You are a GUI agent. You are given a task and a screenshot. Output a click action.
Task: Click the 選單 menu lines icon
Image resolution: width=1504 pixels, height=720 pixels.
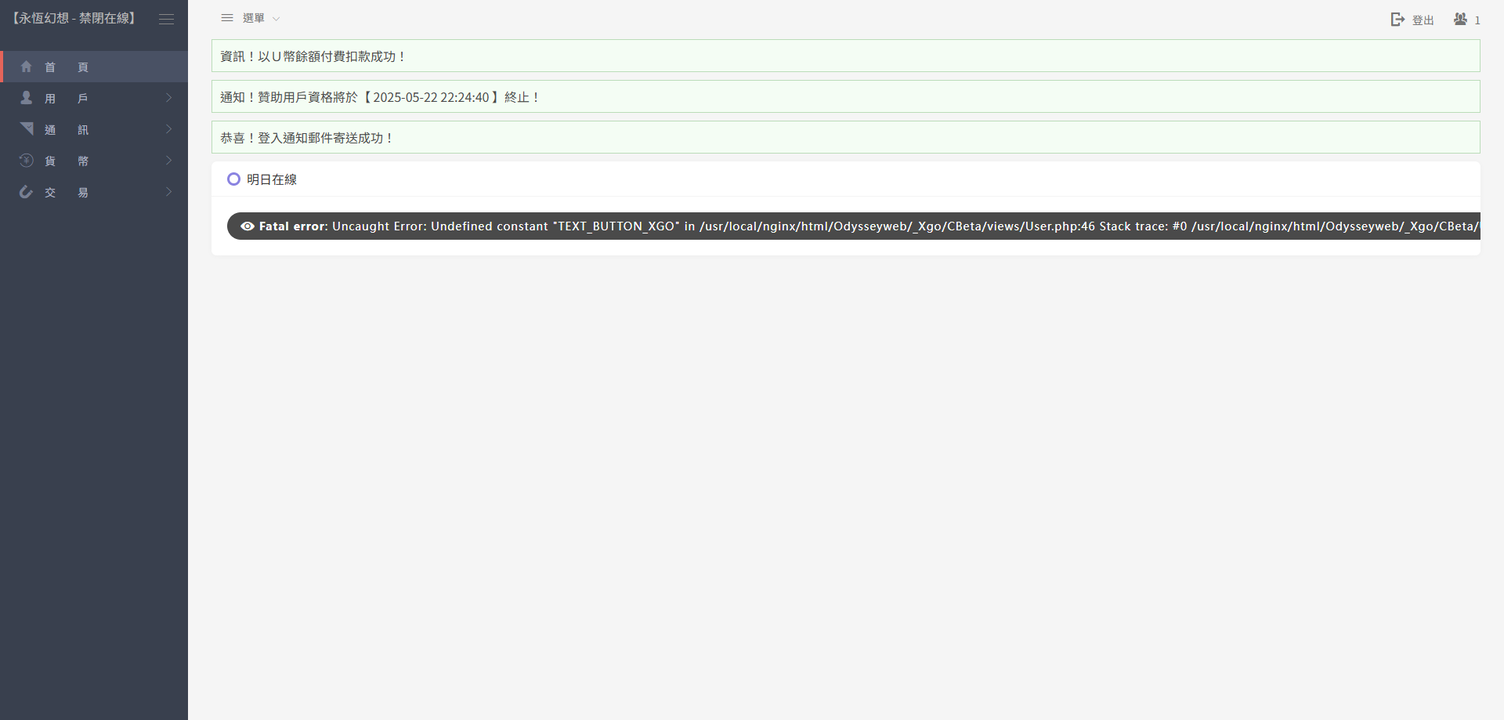227,18
